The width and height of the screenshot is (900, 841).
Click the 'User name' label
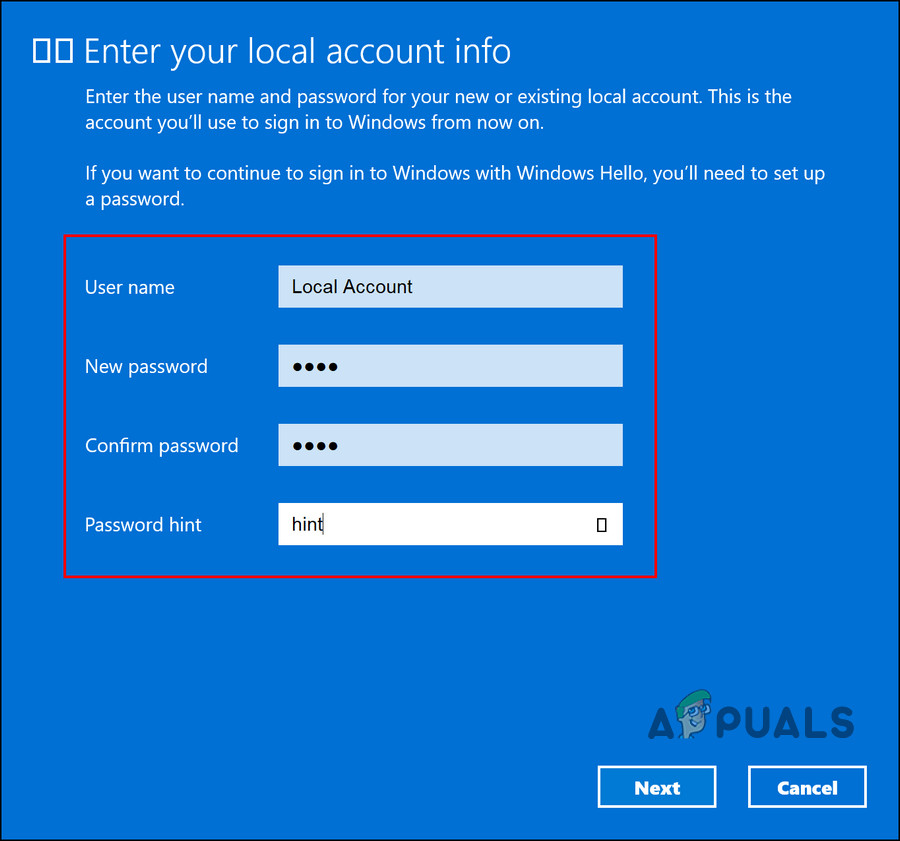tap(130, 287)
